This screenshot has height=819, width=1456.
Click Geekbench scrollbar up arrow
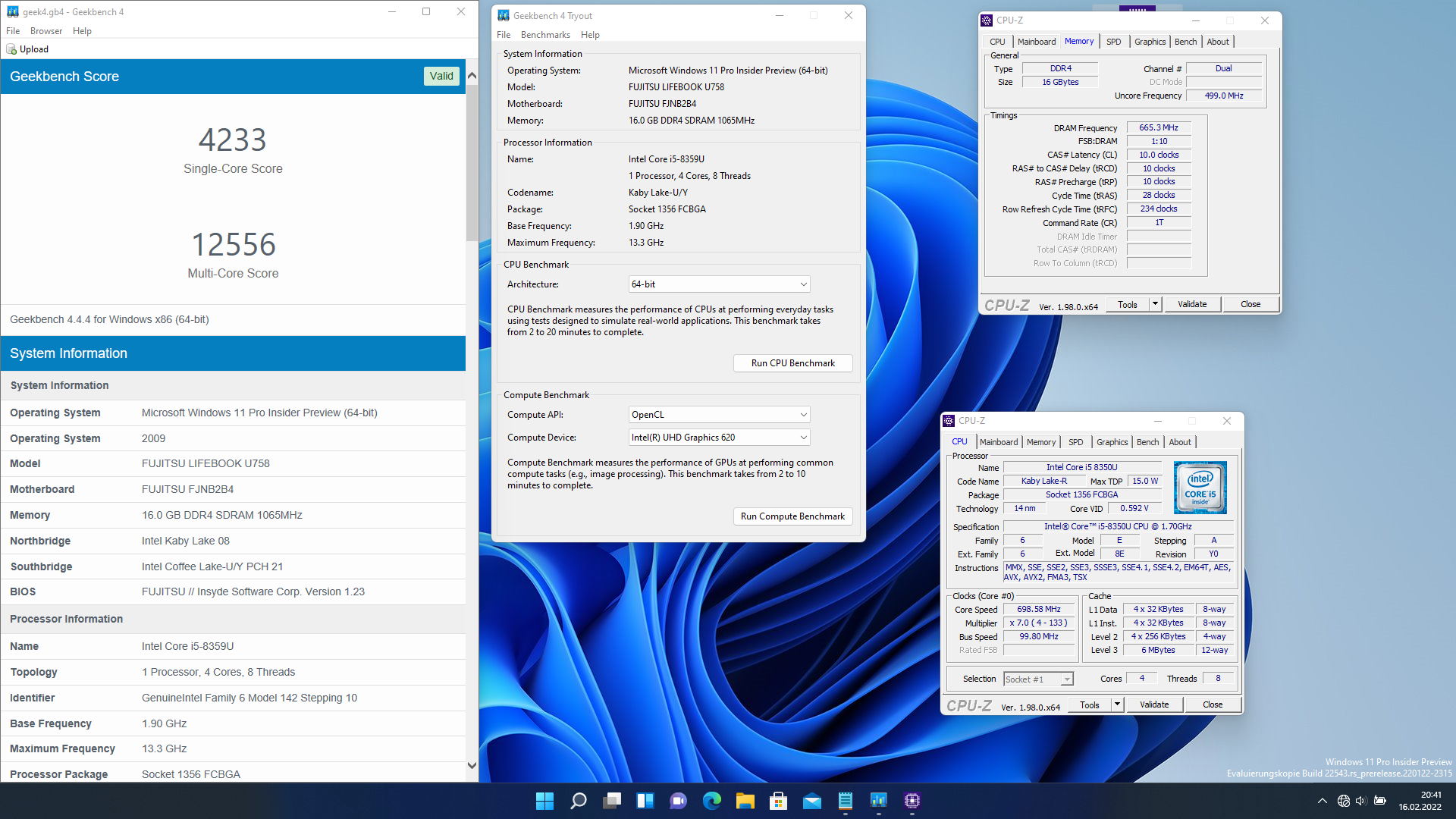point(472,76)
